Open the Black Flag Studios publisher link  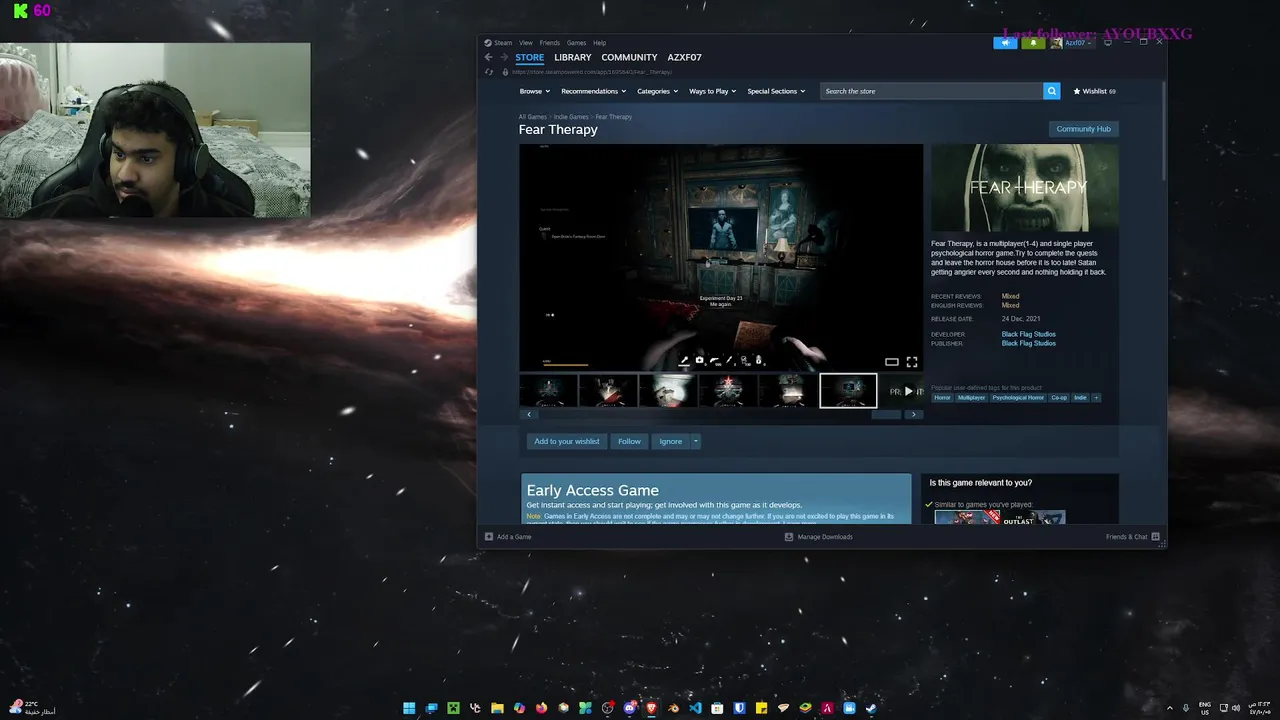point(1029,343)
